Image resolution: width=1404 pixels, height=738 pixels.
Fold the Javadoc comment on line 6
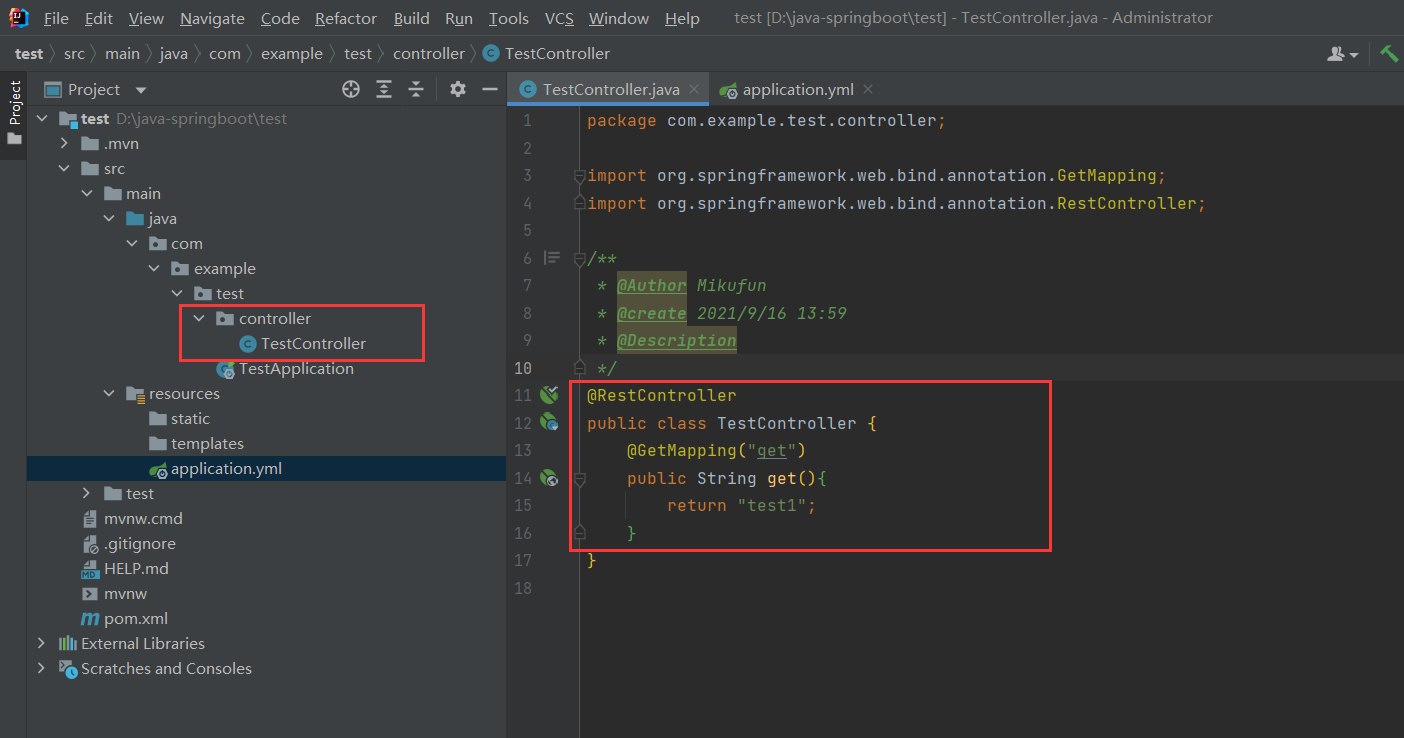(578, 259)
